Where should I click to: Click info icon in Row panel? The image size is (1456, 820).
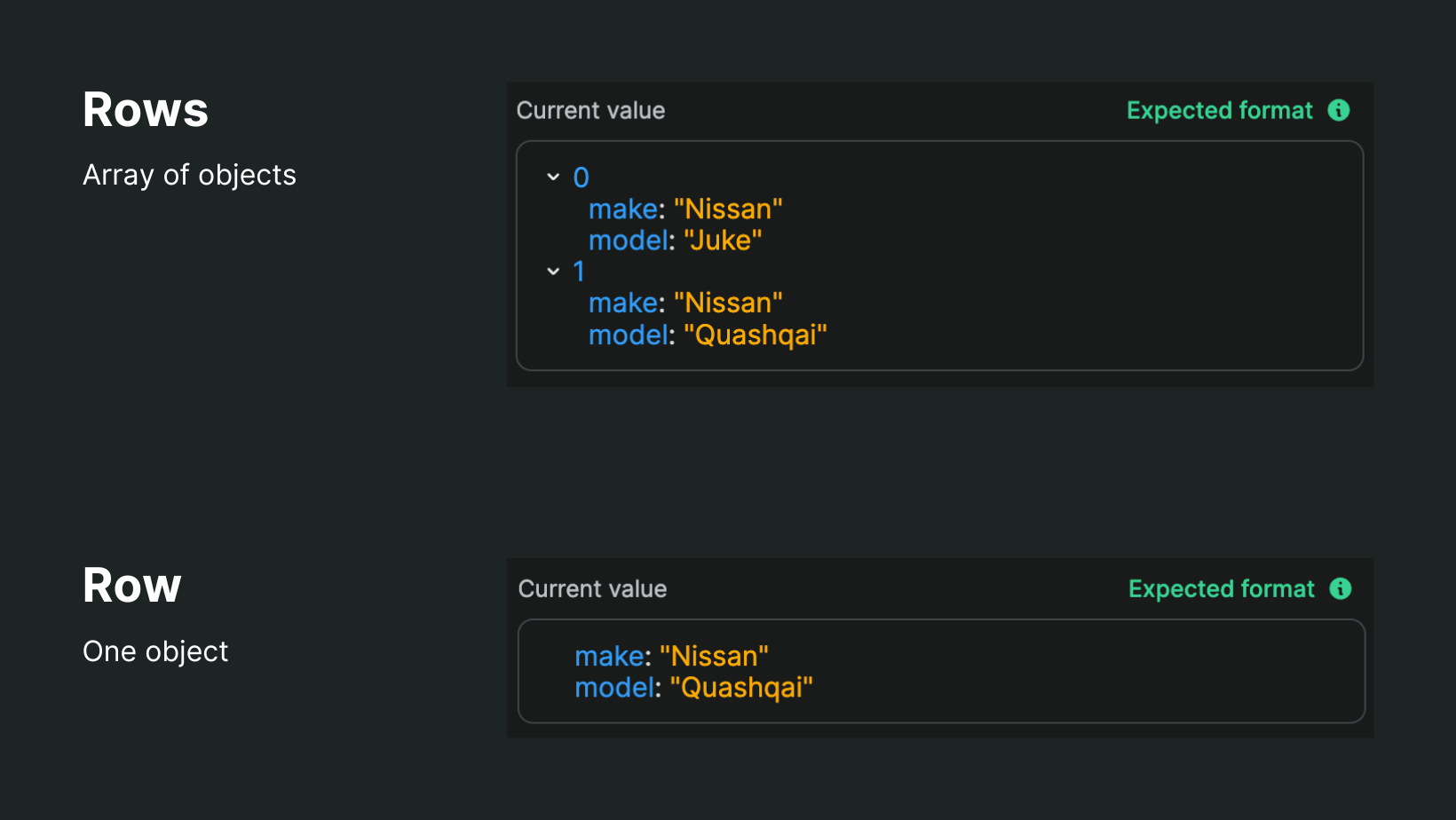(1341, 588)
